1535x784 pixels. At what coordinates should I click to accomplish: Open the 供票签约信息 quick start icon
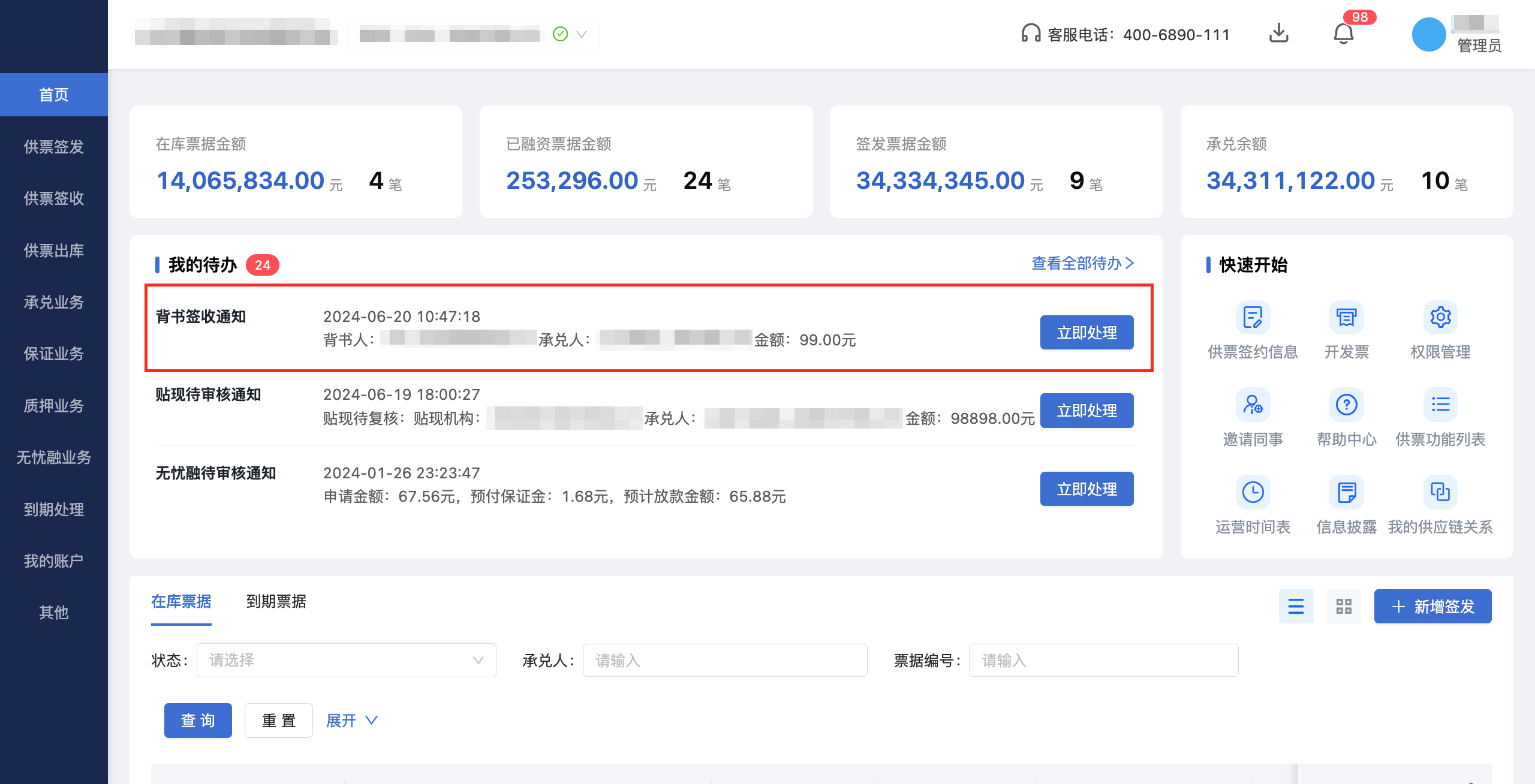(1253, 318)
